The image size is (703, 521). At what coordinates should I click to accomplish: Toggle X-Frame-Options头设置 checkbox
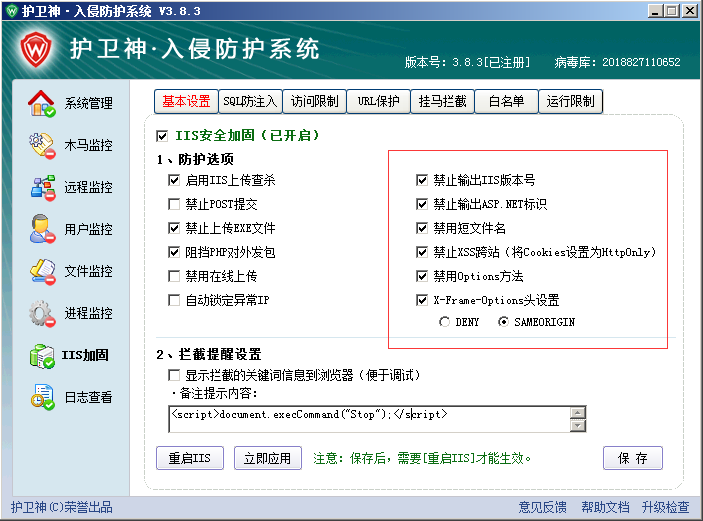point(422,300)
